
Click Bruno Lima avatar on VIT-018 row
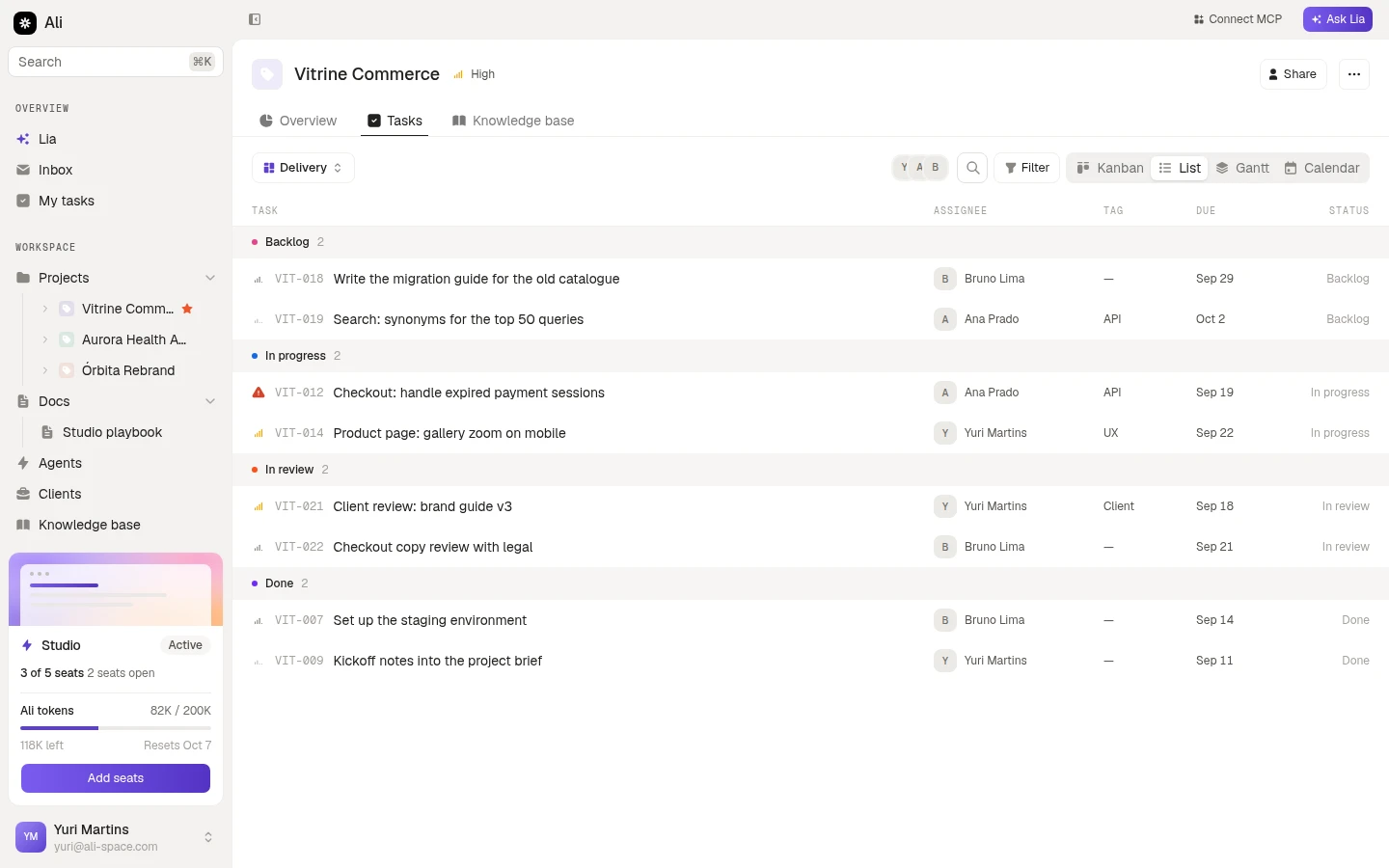tap(945, 279)
